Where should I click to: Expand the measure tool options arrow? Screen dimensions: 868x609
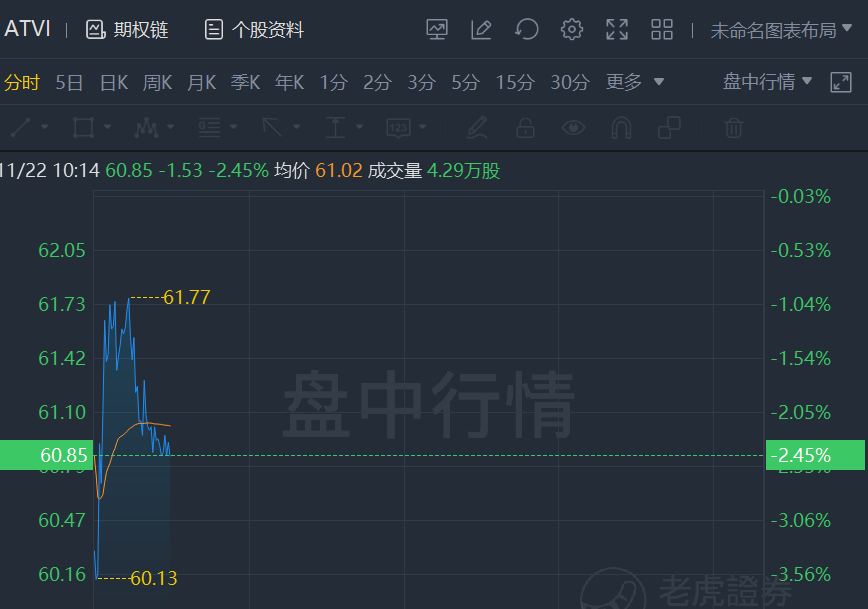pos(360,127)
